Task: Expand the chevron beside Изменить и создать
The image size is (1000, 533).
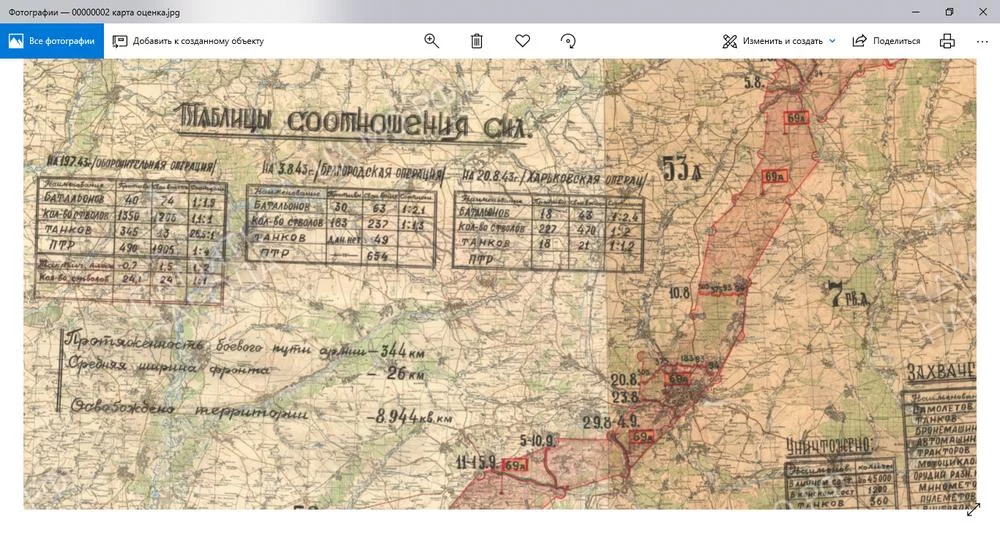Action: (832, 41)
